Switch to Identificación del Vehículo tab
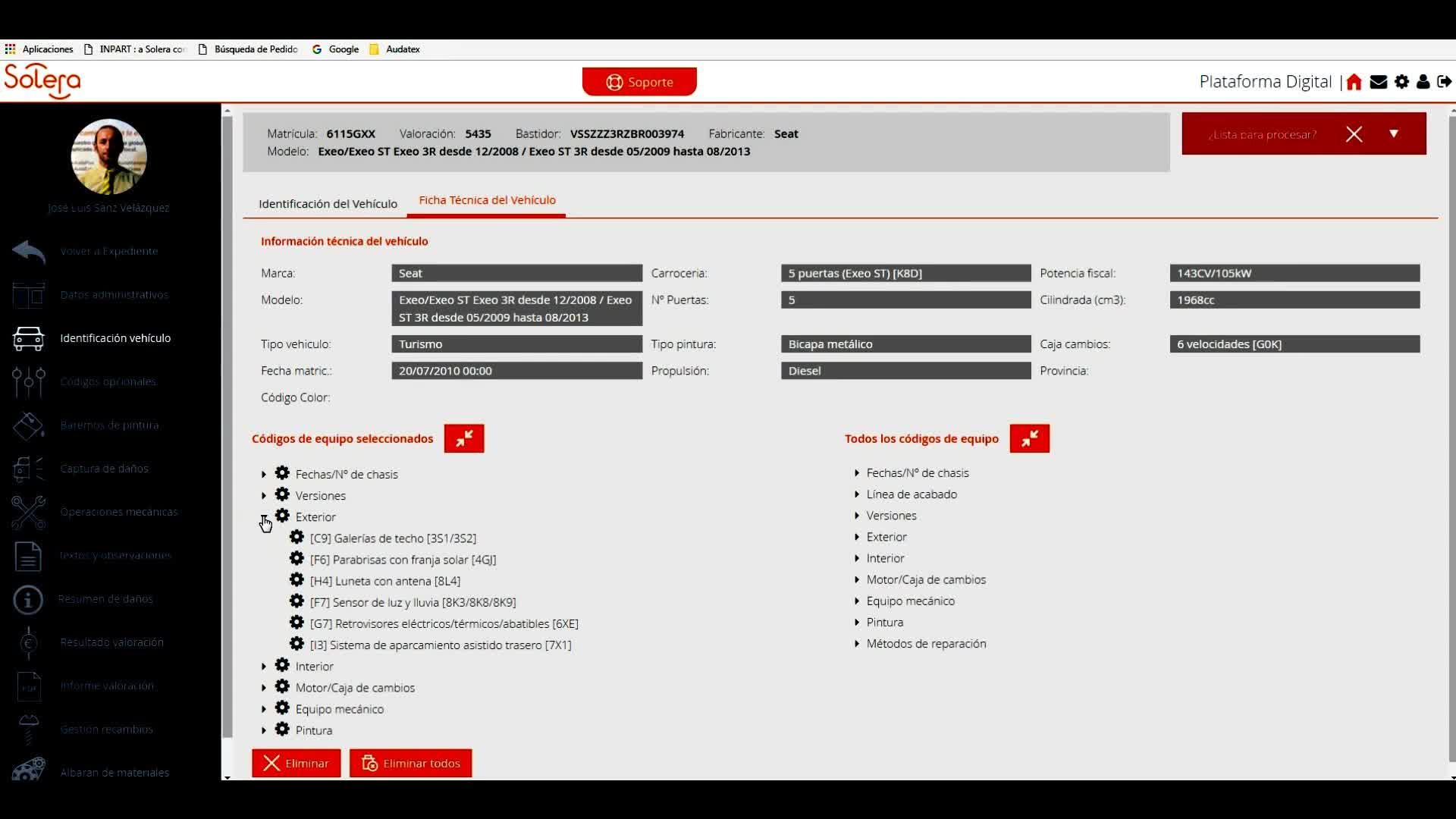The width and height of the screenshot is (1456, 819). [328, 203]
